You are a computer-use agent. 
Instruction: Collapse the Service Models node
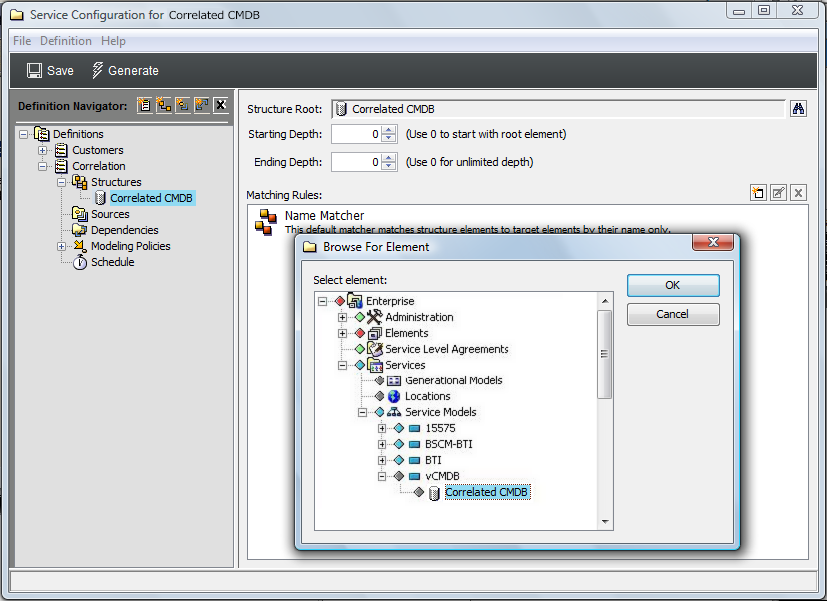coord(362,413)
